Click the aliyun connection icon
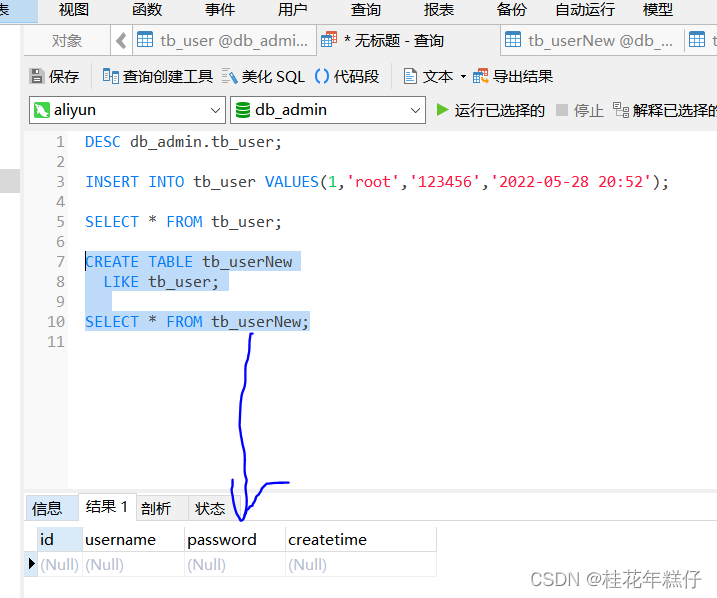This screenshot has height=598, width=717. (42, 110)
